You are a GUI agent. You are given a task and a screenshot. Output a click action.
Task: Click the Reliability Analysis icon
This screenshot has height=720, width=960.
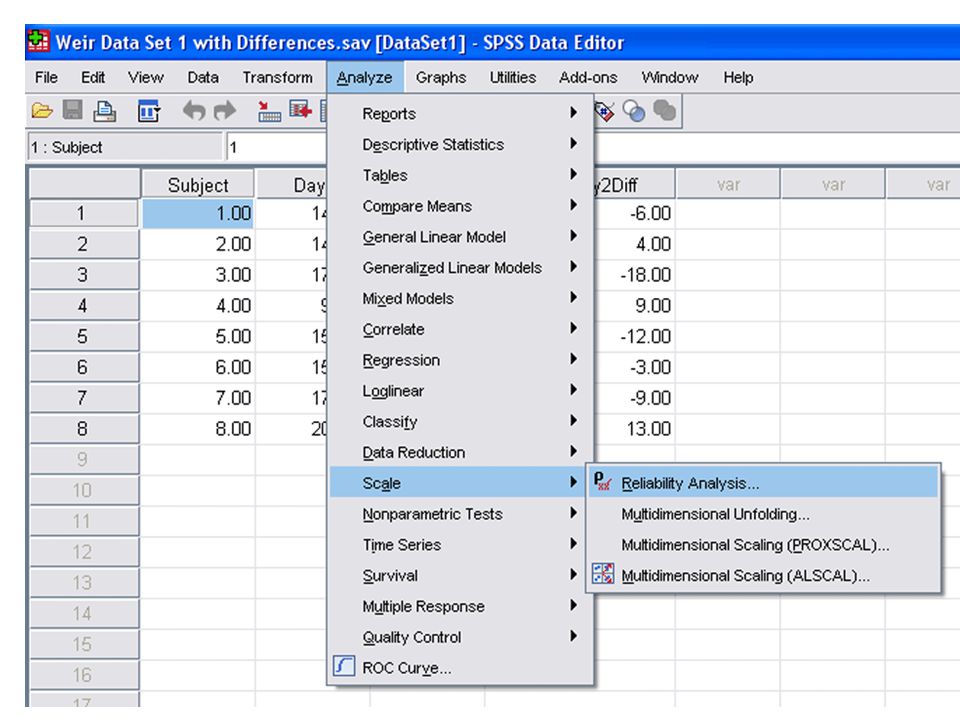[x=602, y=482]
